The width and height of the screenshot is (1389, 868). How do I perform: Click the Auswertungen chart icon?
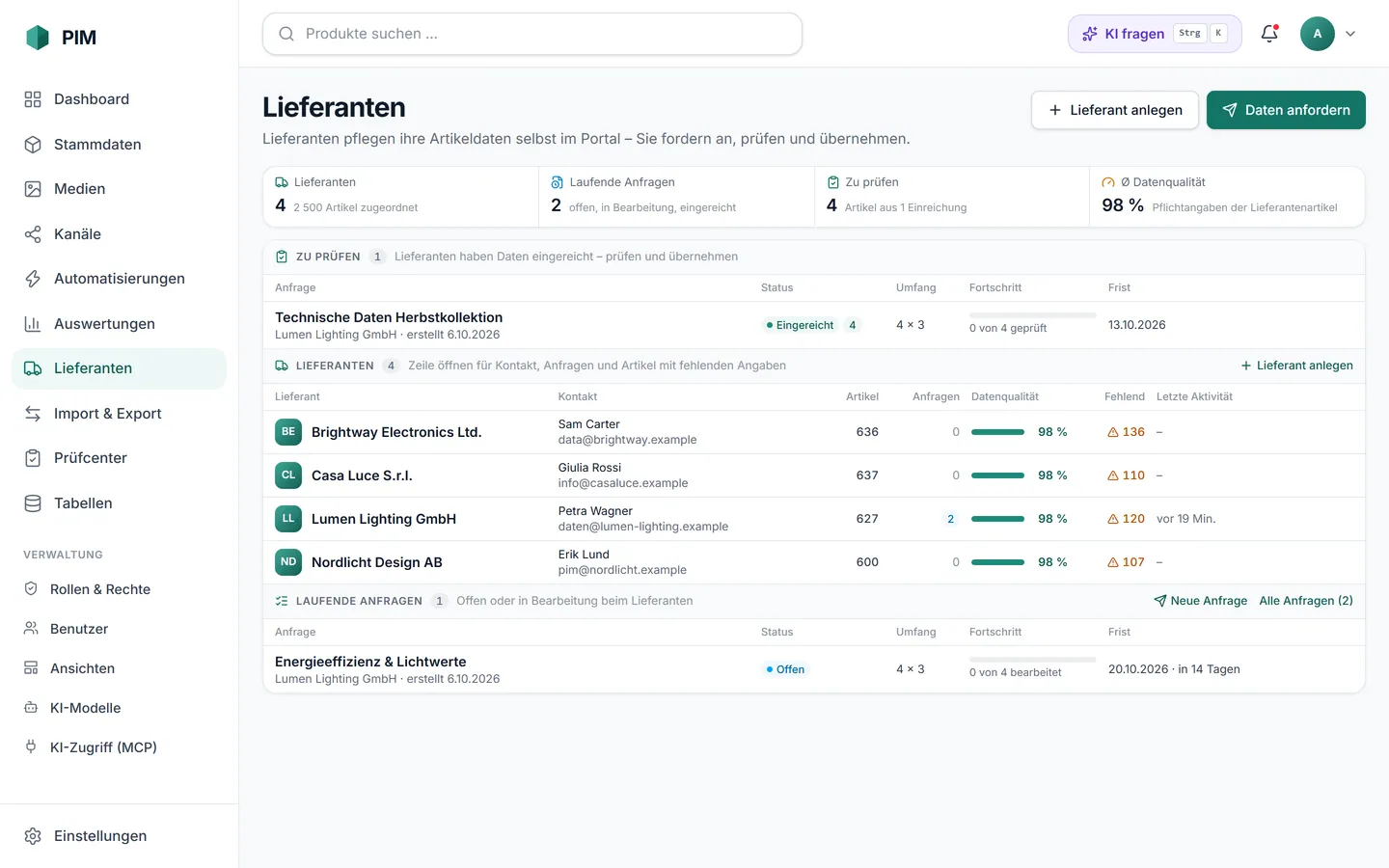33,324
